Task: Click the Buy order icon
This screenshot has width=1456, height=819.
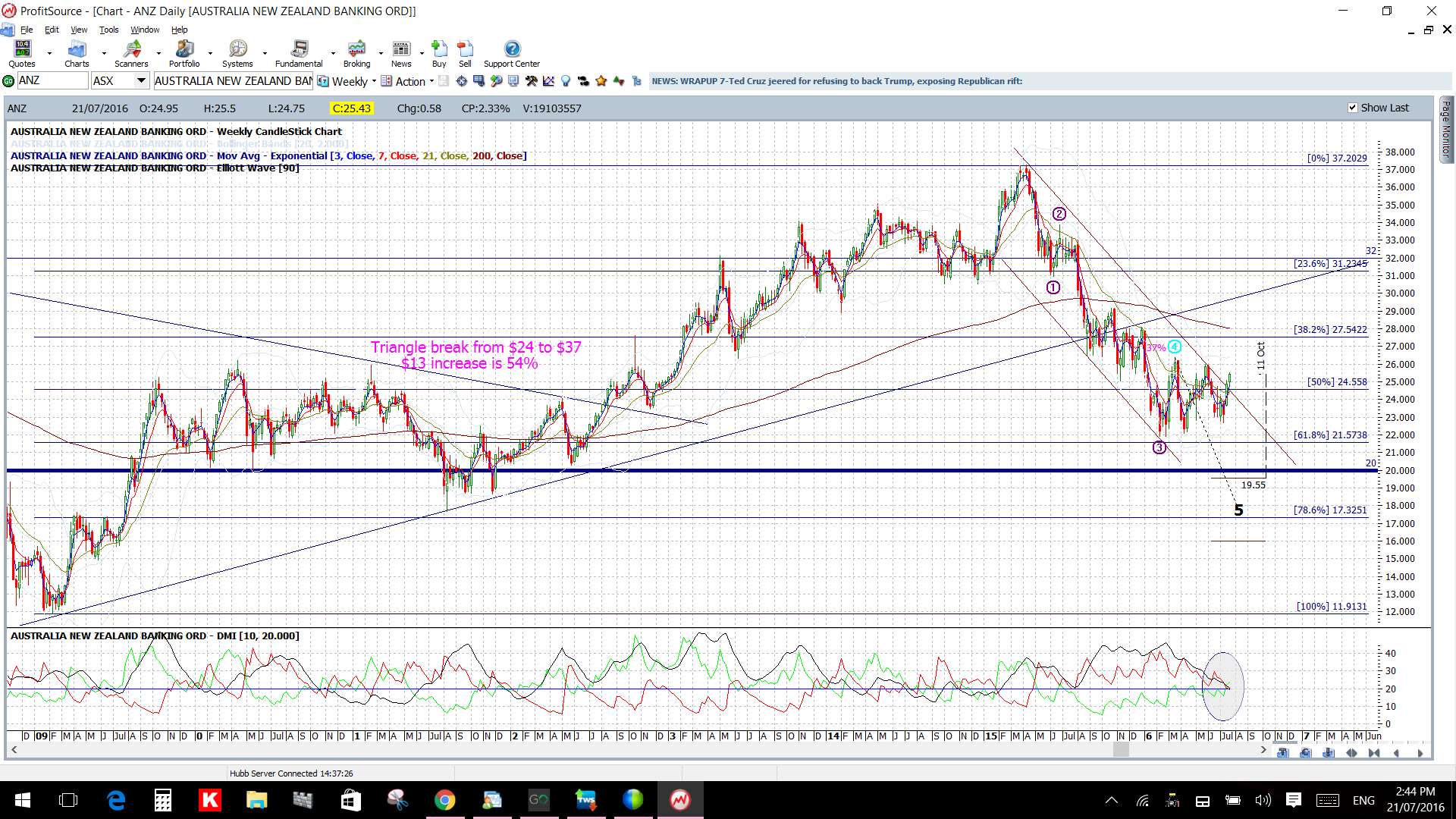Action: [x=439, y=54]
